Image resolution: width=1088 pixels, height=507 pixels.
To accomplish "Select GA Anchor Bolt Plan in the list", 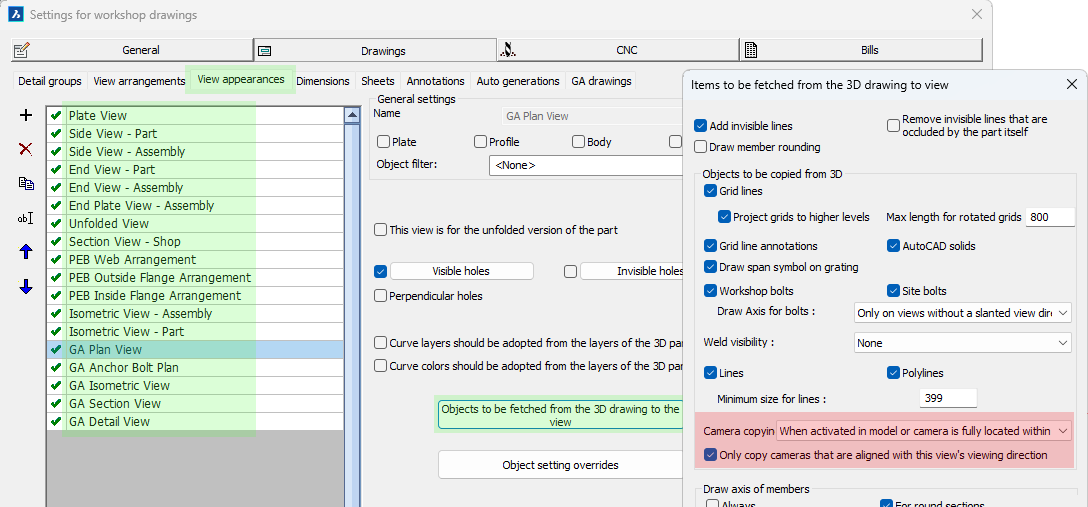I will (x=123, y=368).
